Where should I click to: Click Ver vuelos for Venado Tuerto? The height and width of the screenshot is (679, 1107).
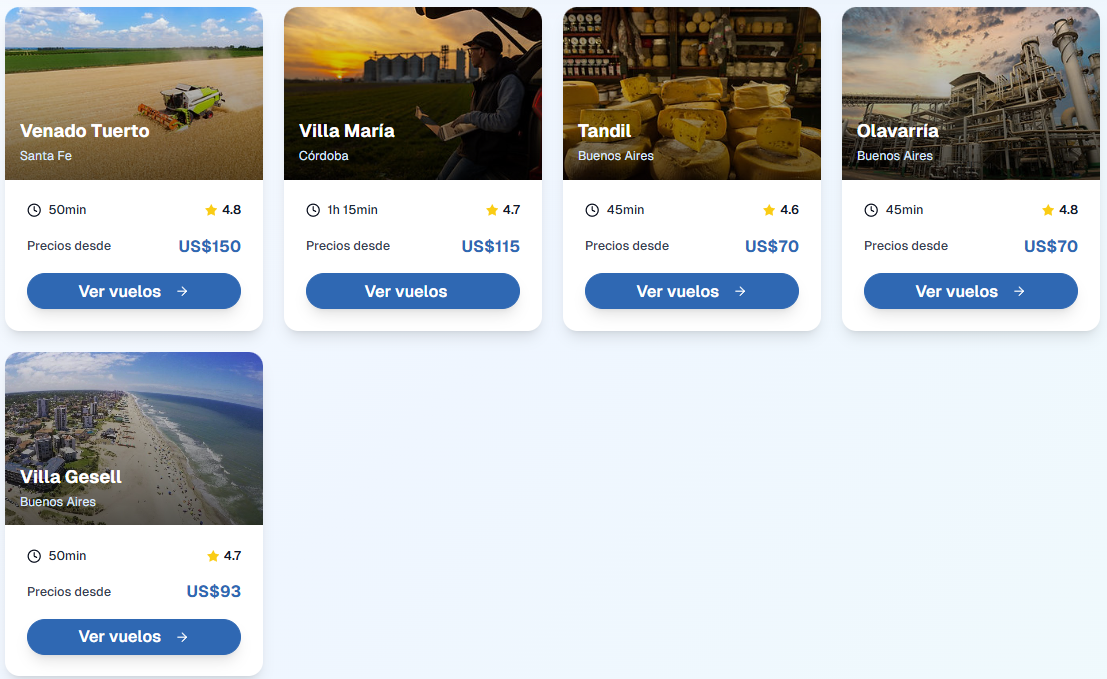coord(133,291)
